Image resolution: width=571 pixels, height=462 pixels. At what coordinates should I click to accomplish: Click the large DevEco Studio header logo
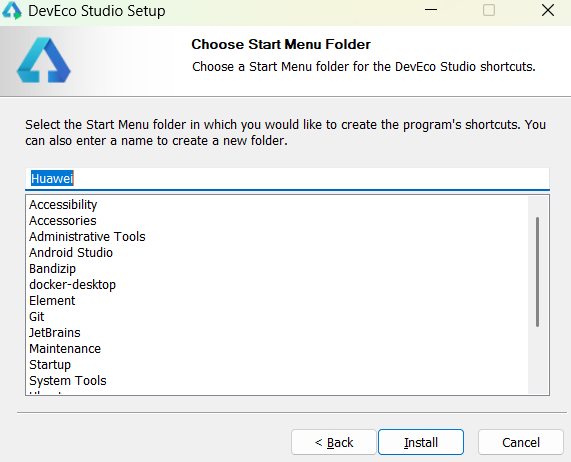(44, 60)
